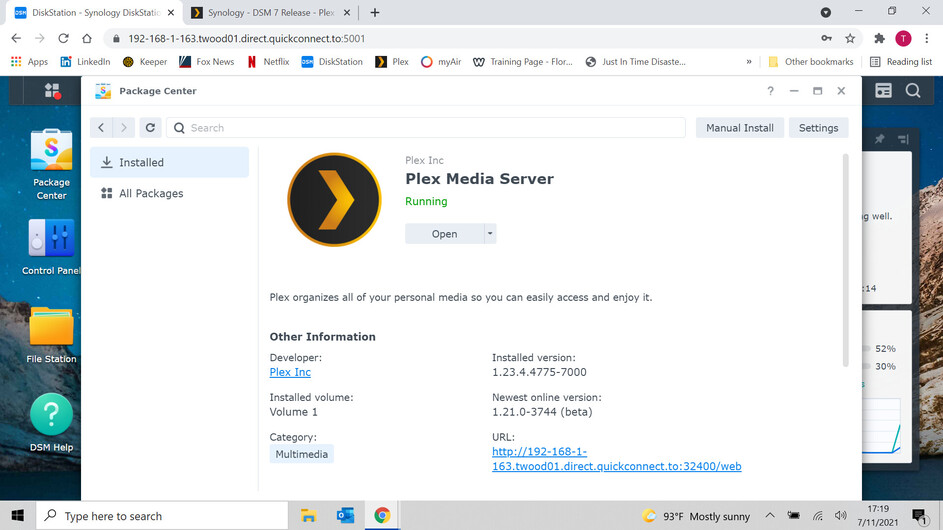Open Just In Time Disaster bookmark
943x530 pixels.
point(636,61)
